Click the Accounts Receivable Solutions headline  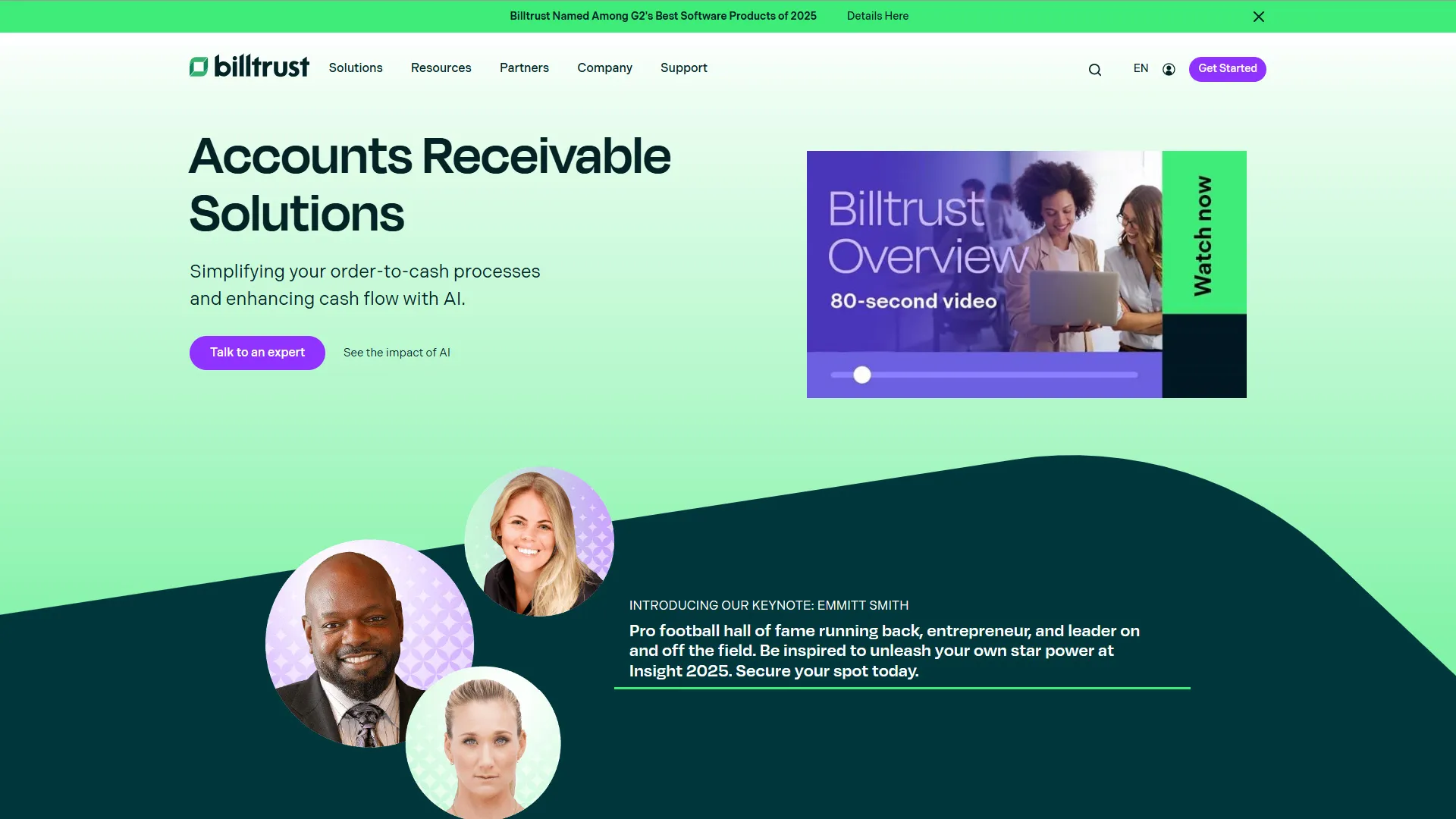[430, 184]
